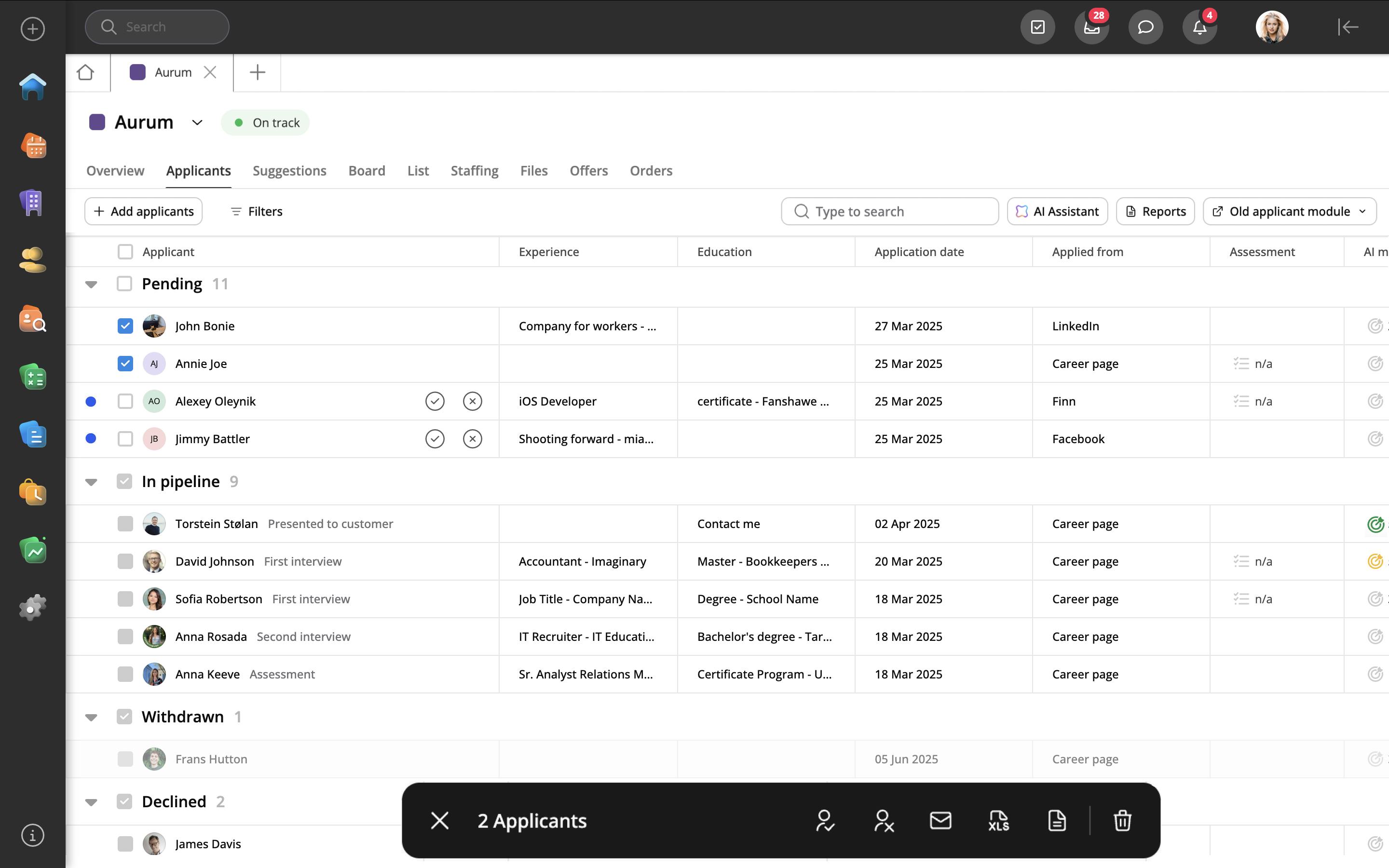Click approve applicants icon in action bar
The width and height of the screenshot is (1389, 868).
[825, 820]
